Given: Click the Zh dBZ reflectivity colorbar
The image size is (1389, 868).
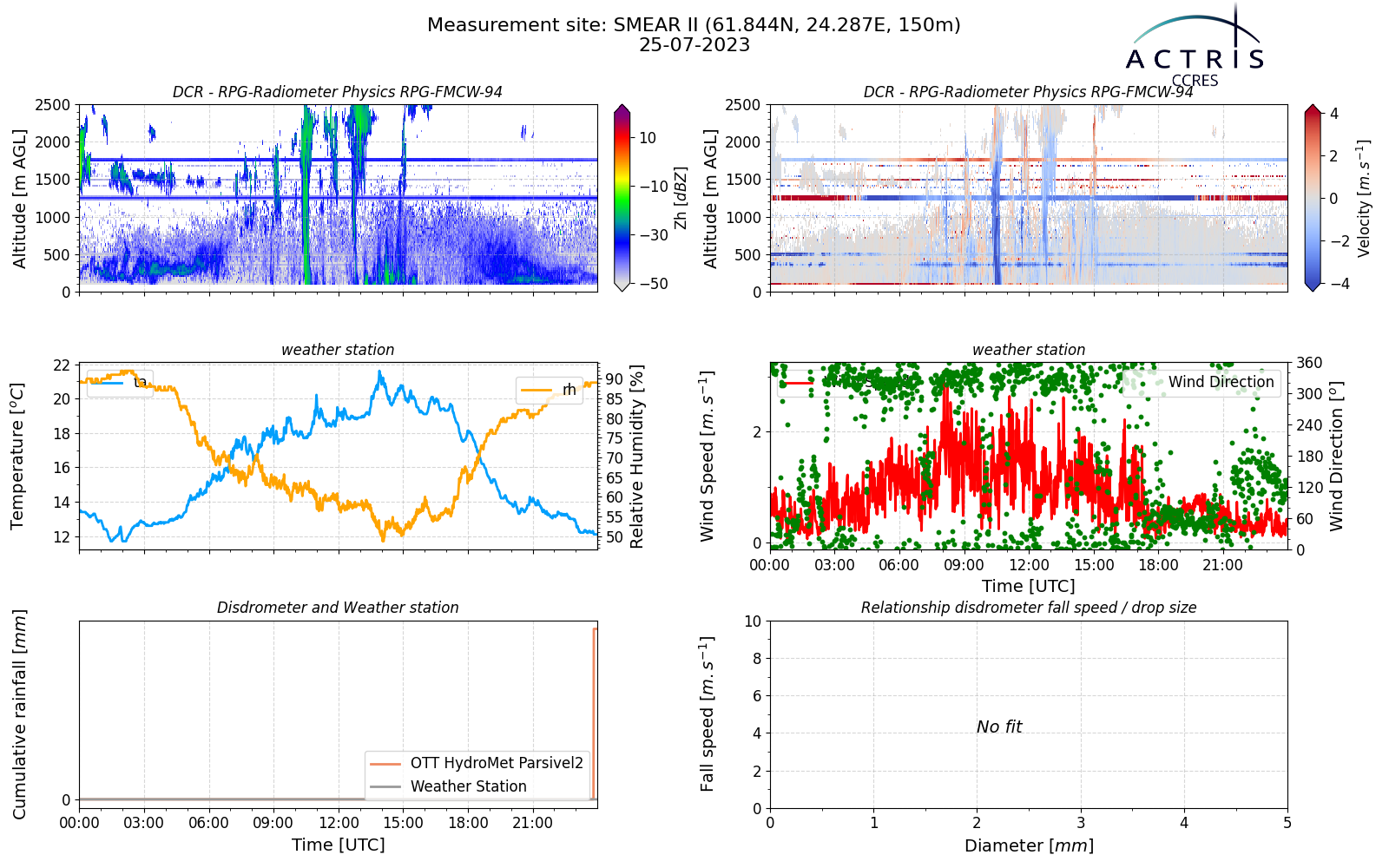Looking at the screenshot, I should pyautogui.click(x=622, y=198).
